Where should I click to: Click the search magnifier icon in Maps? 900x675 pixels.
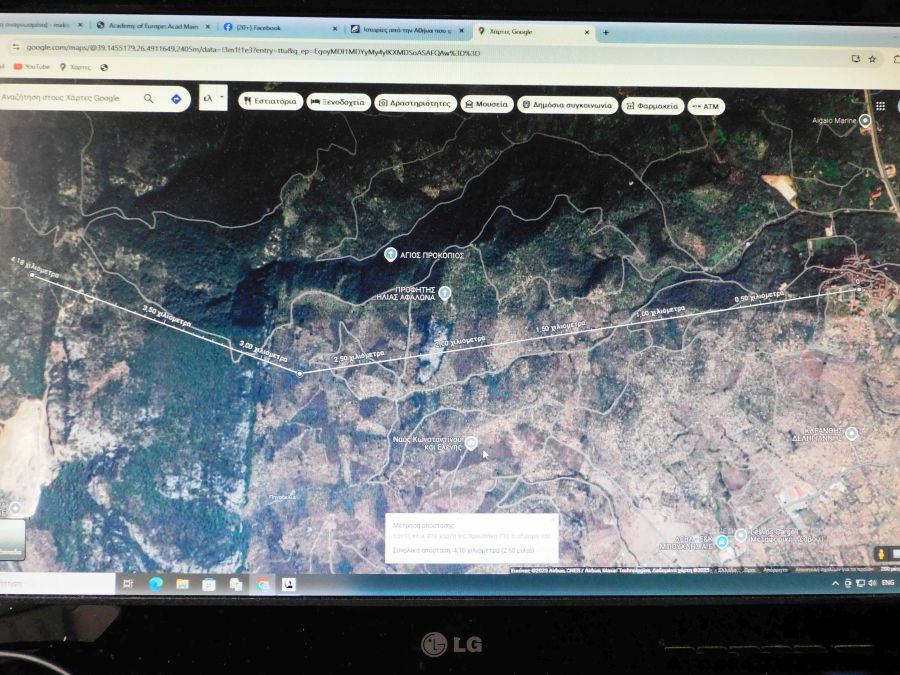pyautogui.click(x=149, y=98)
